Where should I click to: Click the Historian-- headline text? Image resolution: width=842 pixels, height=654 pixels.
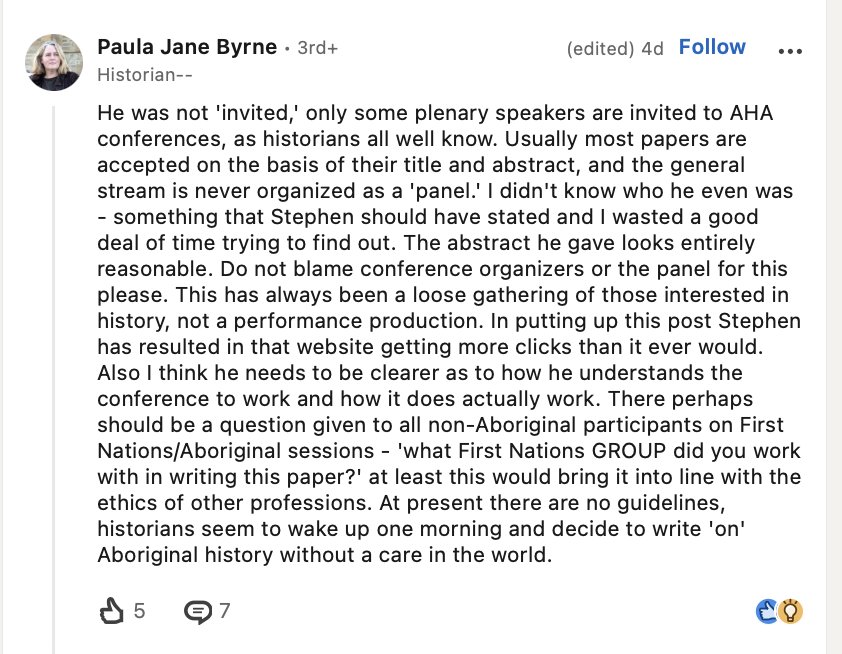coord(145,75)
